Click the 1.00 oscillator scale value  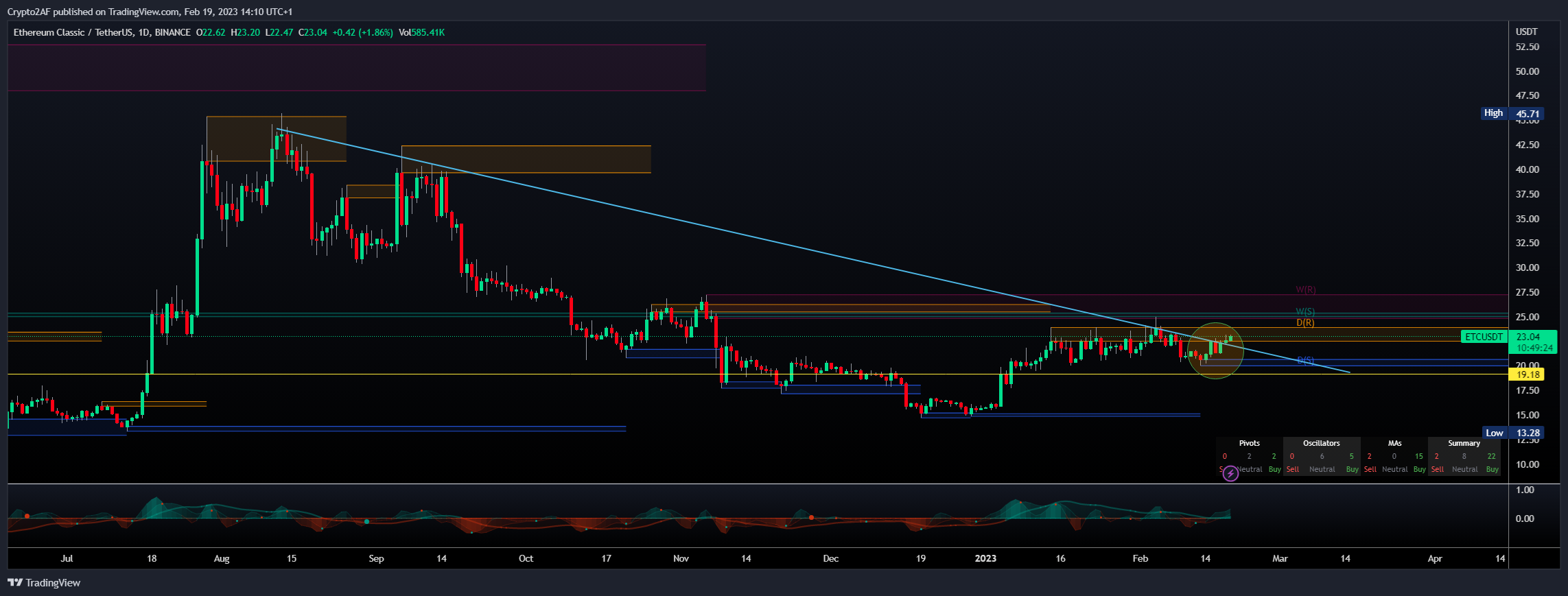[x=1525, y=490]
